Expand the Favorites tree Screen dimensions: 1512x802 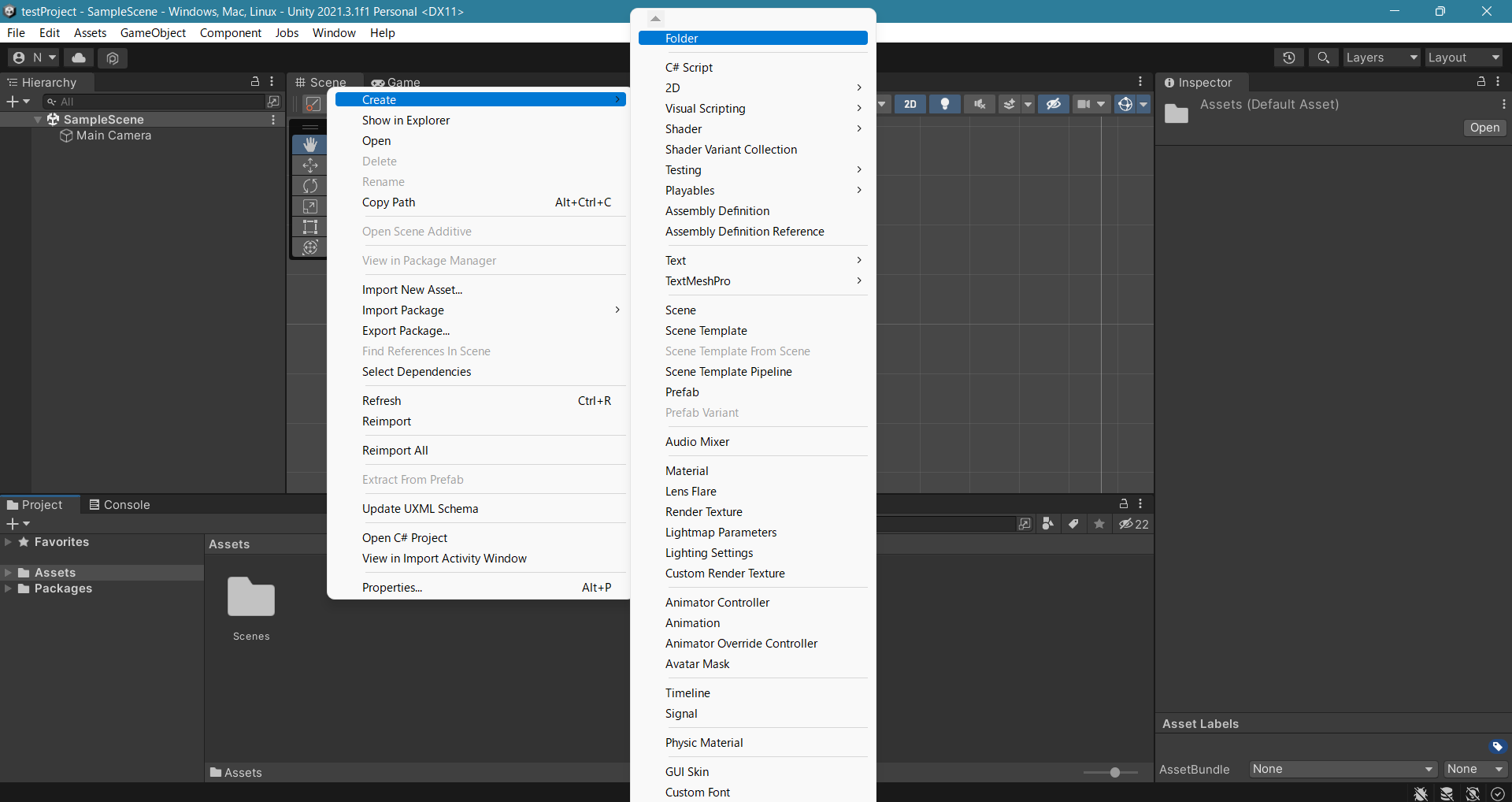coord(8,542)
